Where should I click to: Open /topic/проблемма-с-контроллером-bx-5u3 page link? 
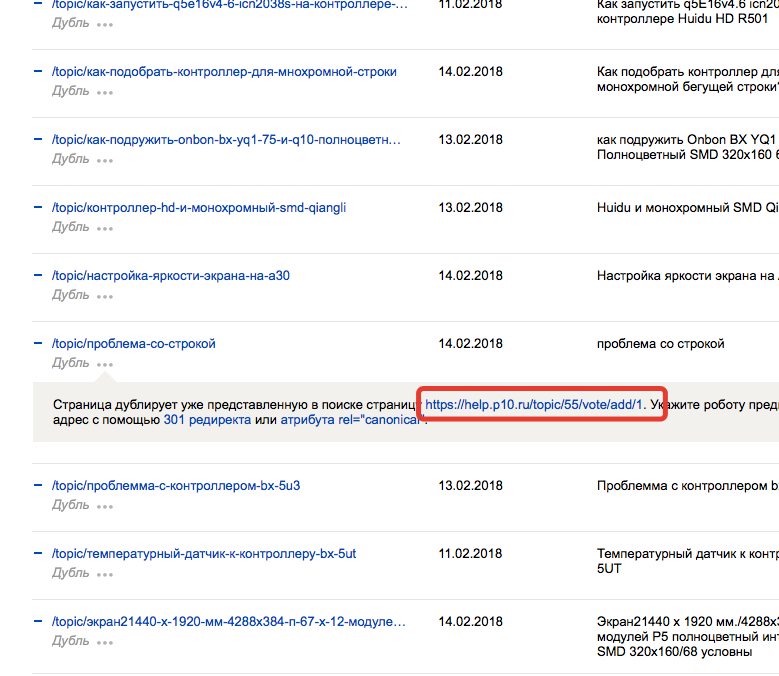(x=175, y=486)
